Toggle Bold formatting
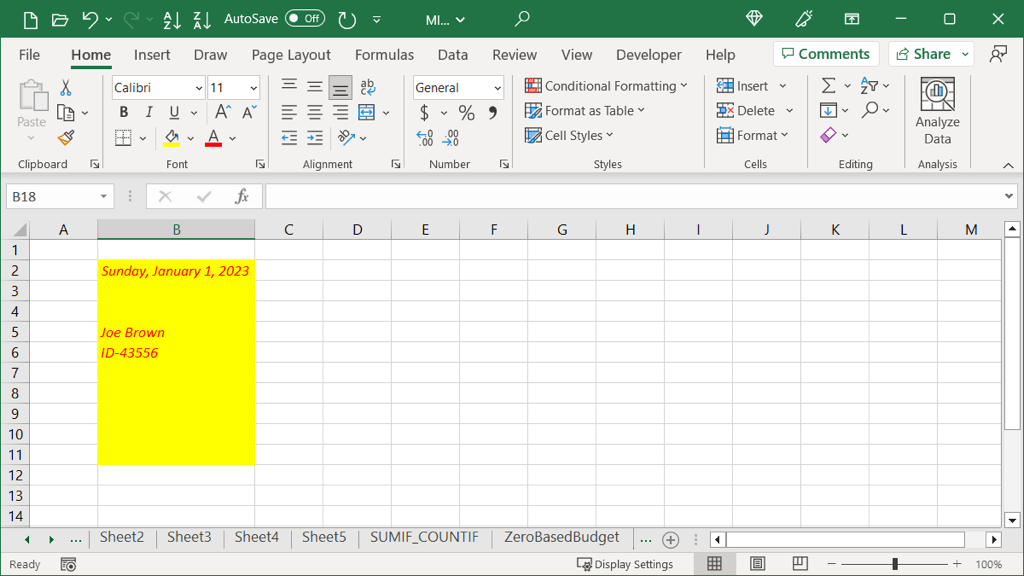Image resolution: width=1024 pixels, height=576 pixels. coord(124,113)
